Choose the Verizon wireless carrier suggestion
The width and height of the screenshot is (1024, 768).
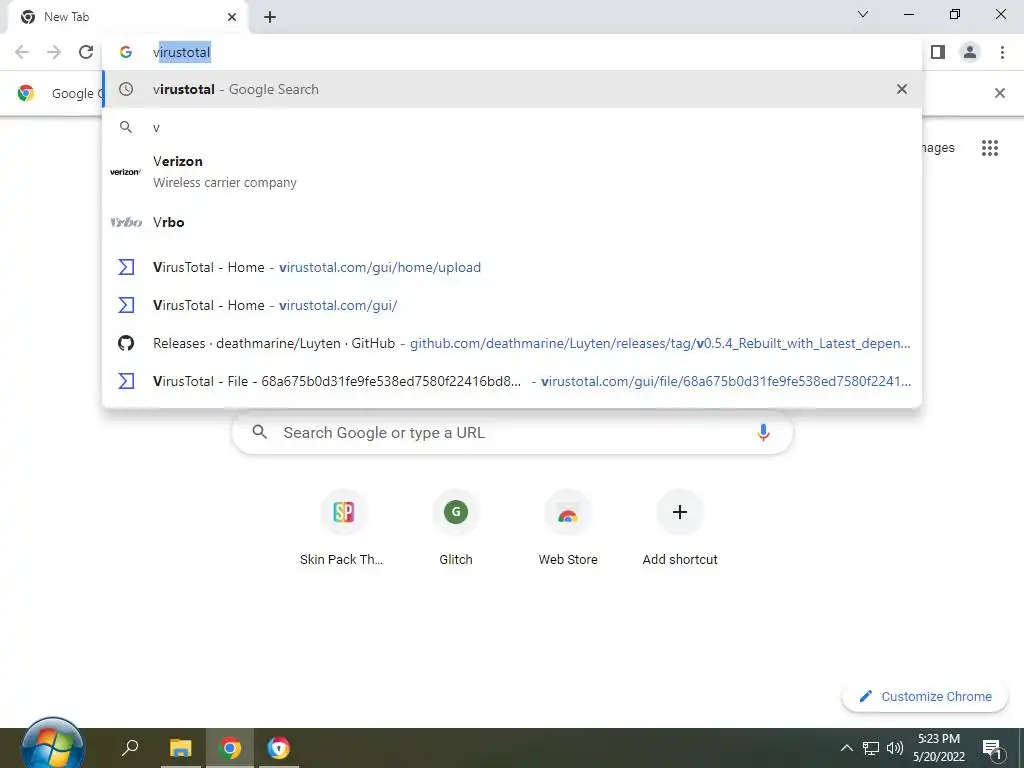tap(512, 172)
